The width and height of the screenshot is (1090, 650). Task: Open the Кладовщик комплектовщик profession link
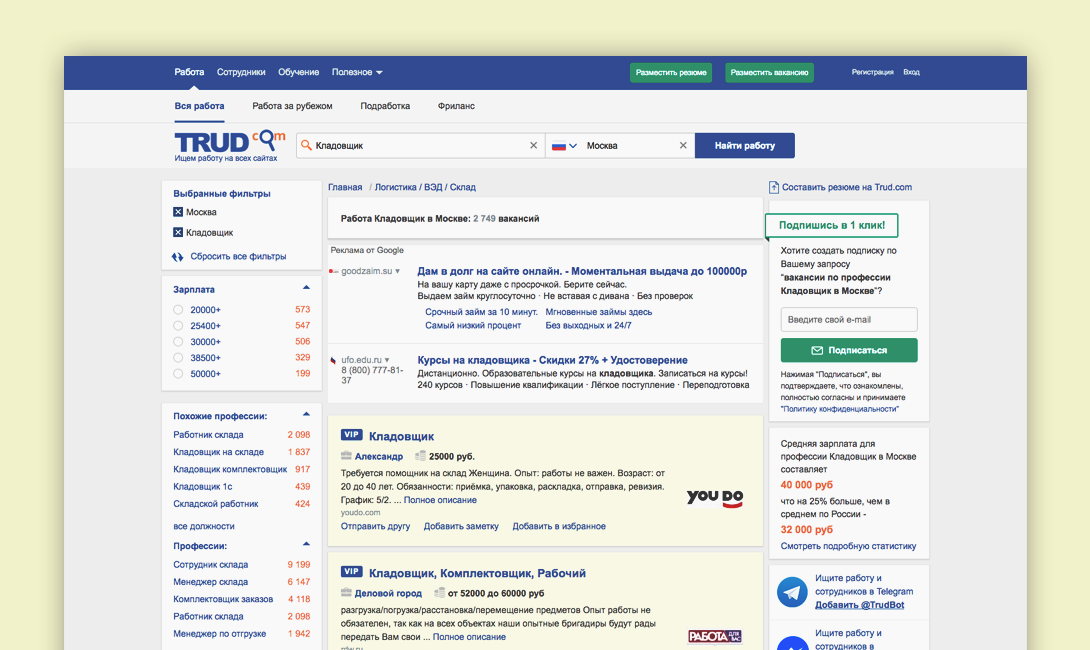point(230,469)
